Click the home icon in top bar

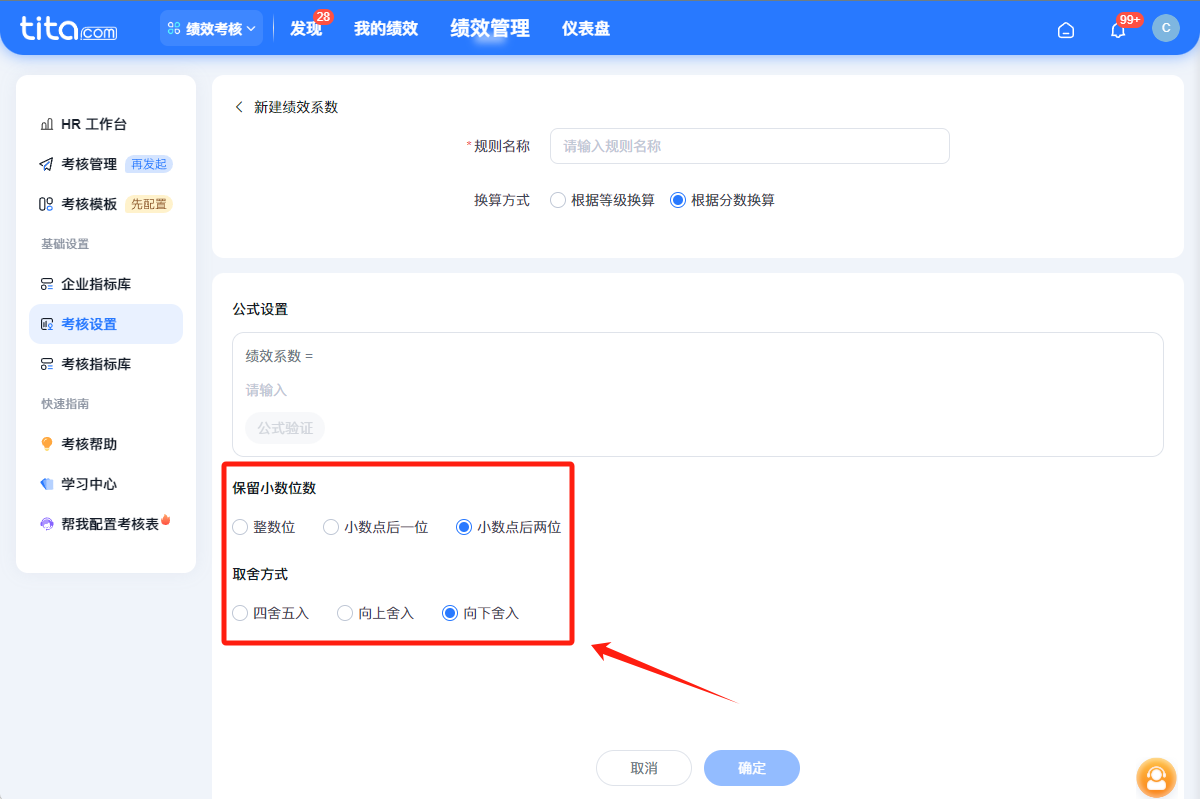click(x=1065, y=29)
